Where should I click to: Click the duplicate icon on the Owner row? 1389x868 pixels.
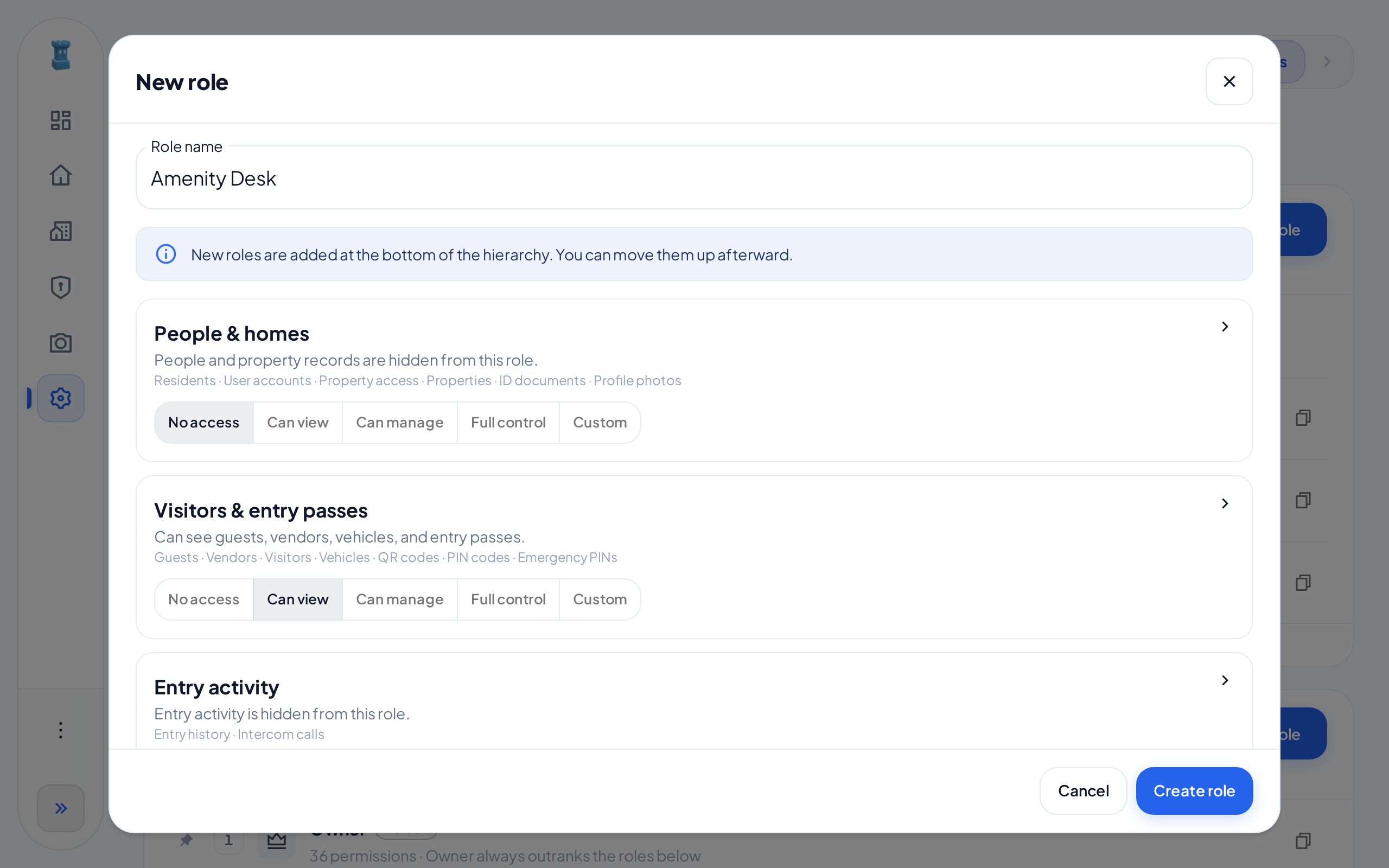(1303, 840)
